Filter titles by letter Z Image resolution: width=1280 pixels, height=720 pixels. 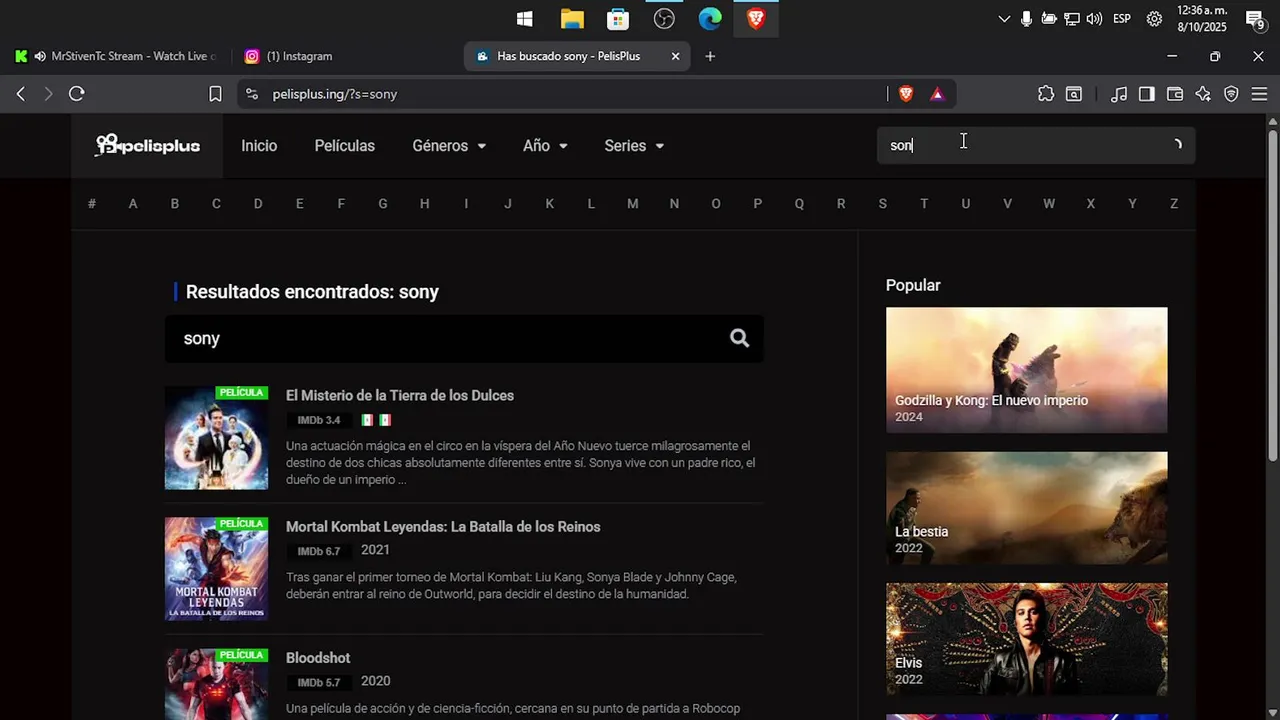[1174, 204]
